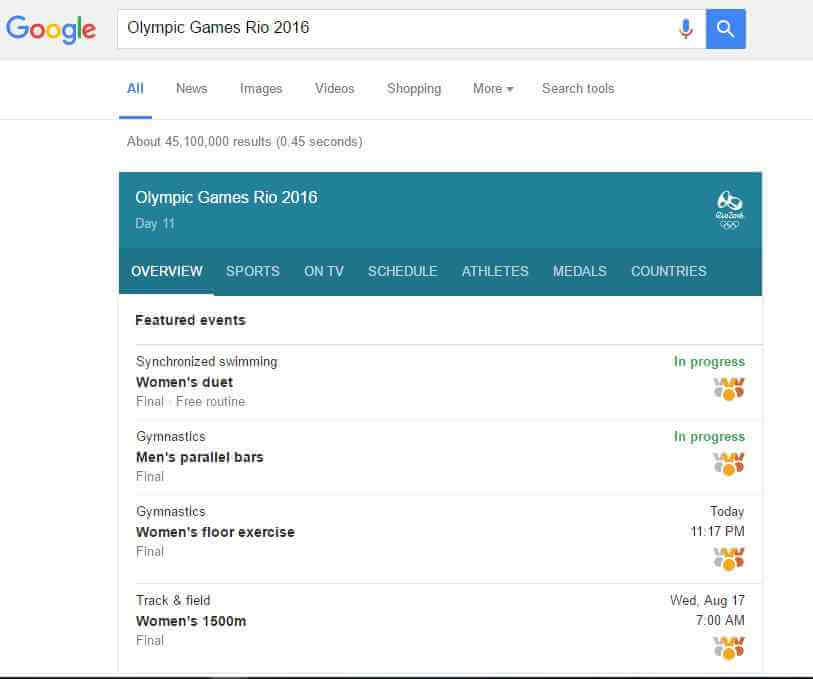Switch to News results
The width and height of the screenshot is (813, 679).
[191, 89]
